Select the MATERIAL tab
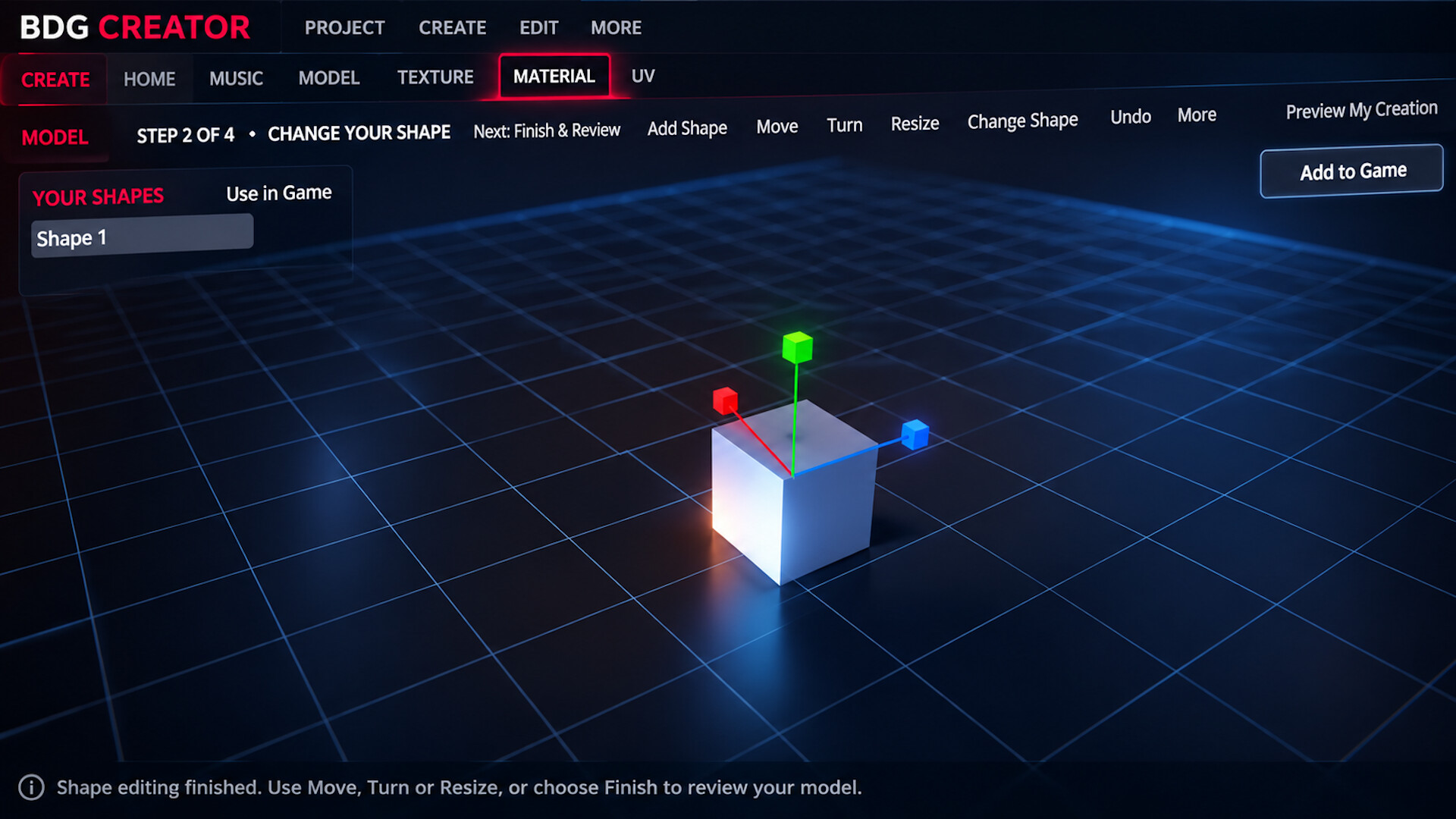This screenshot has width=1456, height=819. [x=554, y=76]
